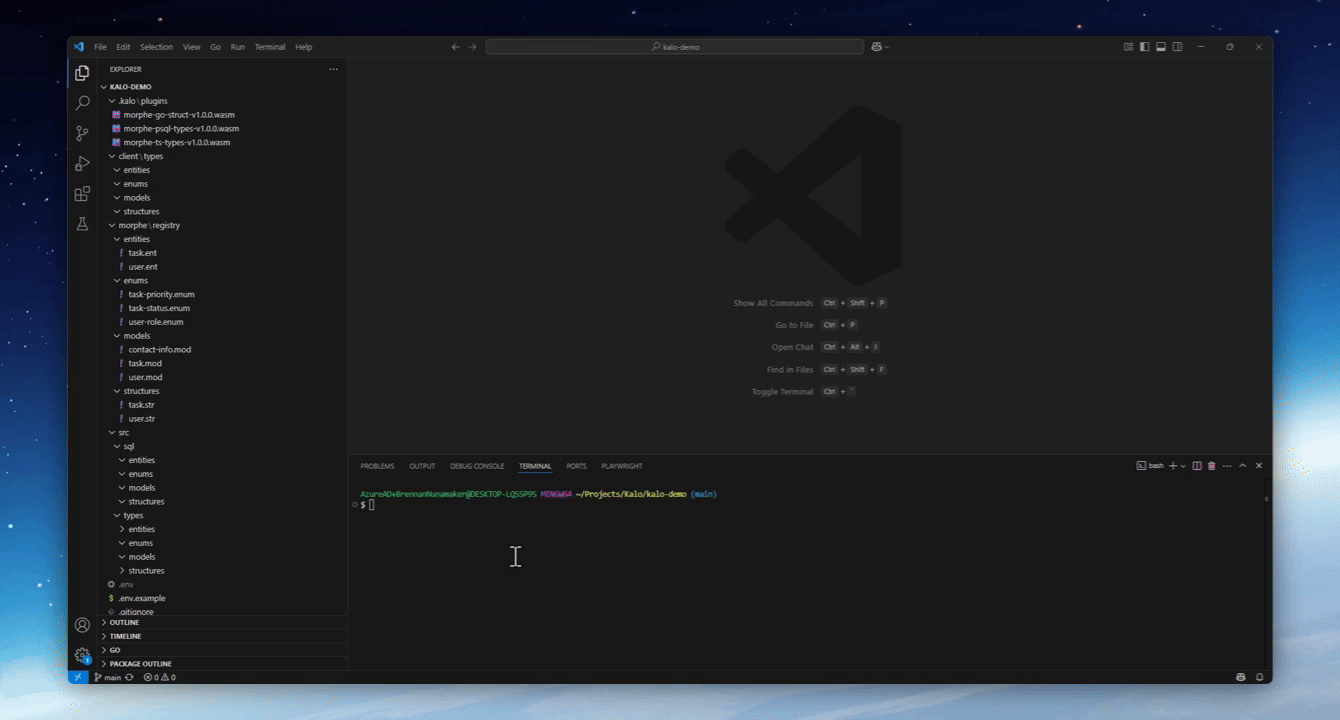The width and height of the screenshot is (1340, 720).
Task: Open the Source Control view
Action: (x=82, y=133)
